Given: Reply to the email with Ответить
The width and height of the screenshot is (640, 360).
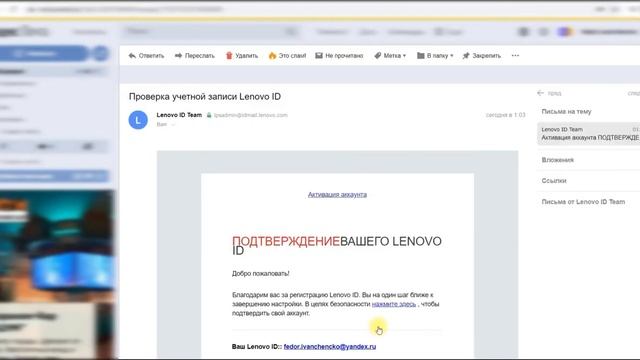Looking at the screenshot, I should point(146,56).
